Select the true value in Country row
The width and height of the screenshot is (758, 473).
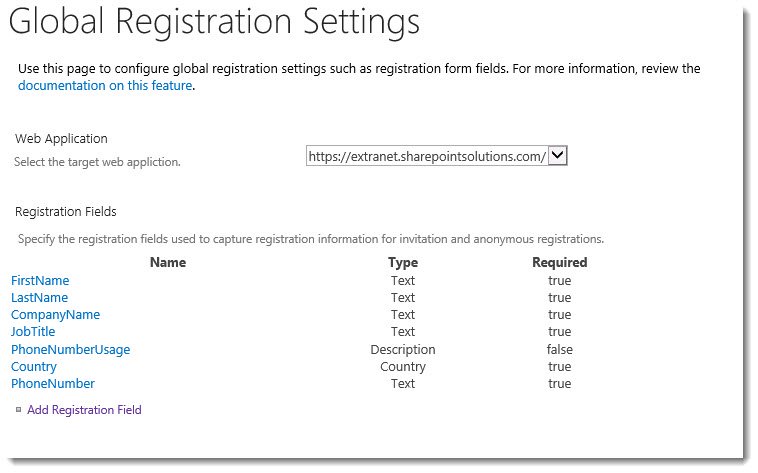coord(559,367)
